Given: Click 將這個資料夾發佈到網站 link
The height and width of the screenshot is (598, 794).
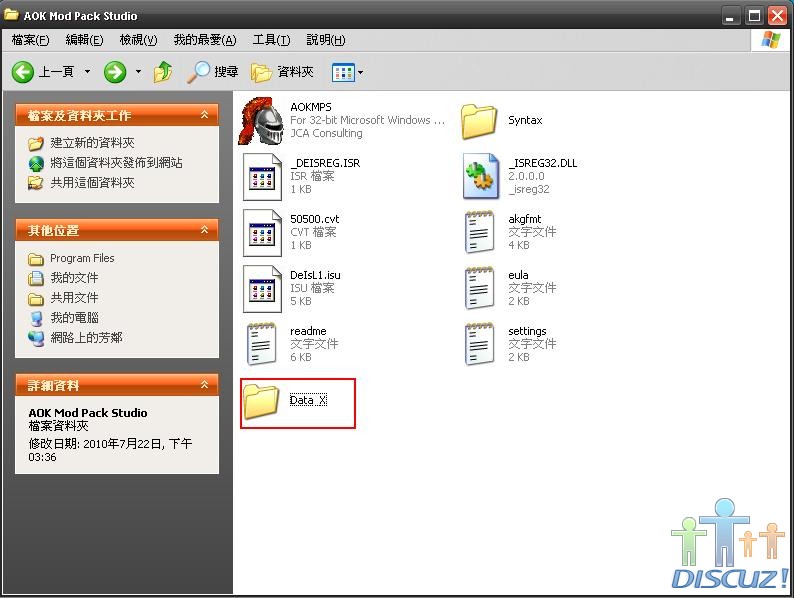Looking at the screenshot, I should [x=116, y=163].
